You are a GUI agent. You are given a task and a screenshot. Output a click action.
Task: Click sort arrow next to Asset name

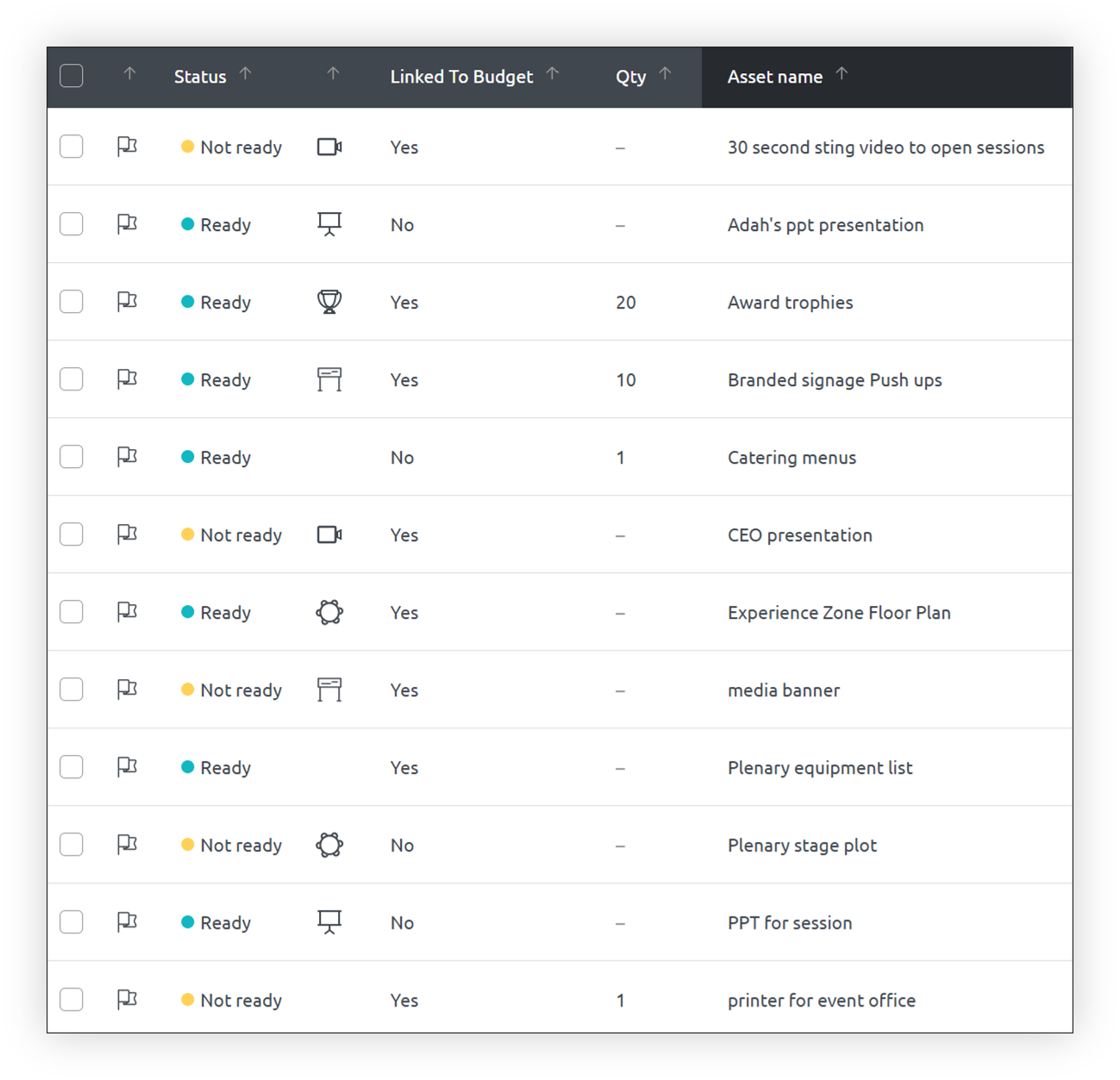coord(842,74)
